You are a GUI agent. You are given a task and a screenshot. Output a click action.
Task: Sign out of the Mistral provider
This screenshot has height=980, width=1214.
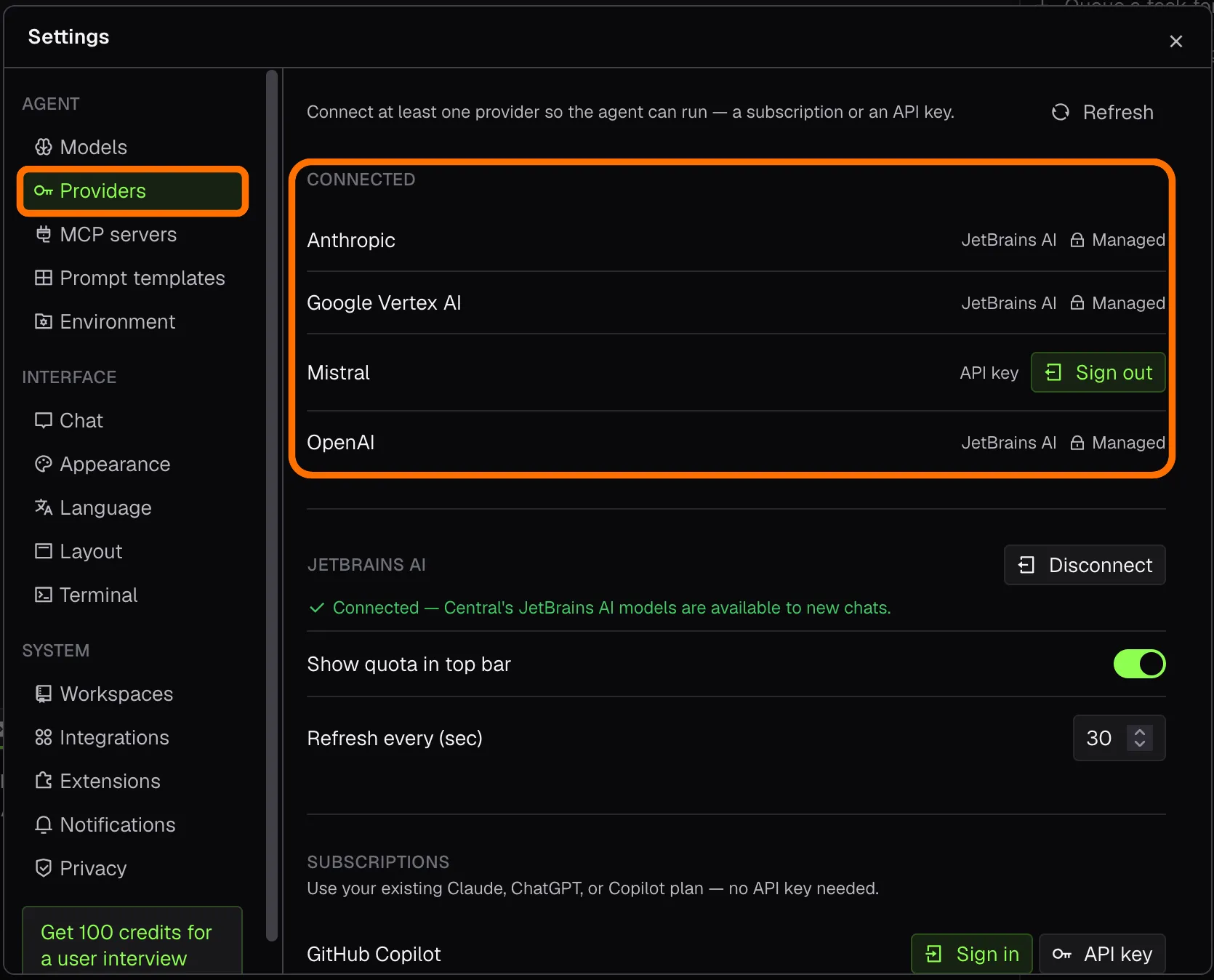(x=1098, y=372)
